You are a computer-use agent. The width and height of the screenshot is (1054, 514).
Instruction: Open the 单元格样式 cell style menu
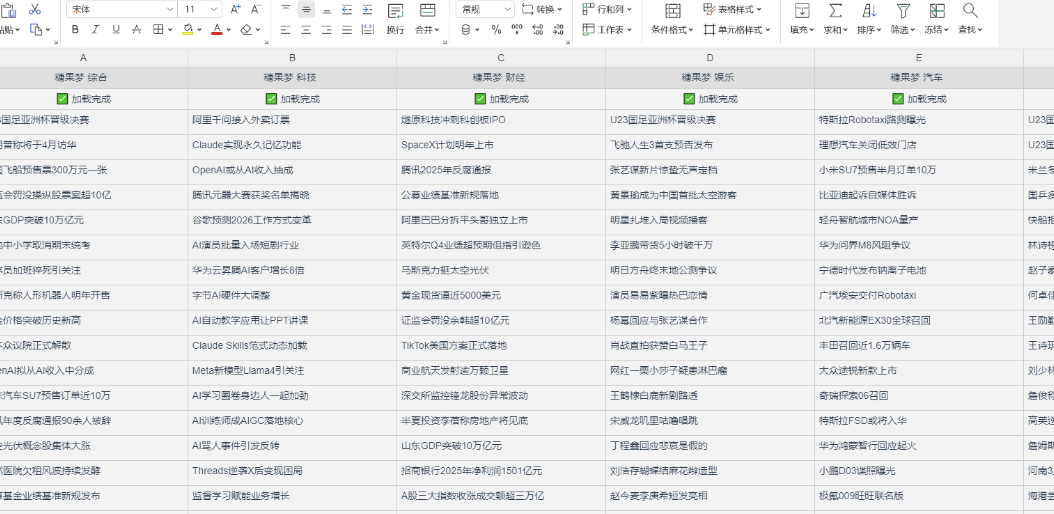click(737, 30)
